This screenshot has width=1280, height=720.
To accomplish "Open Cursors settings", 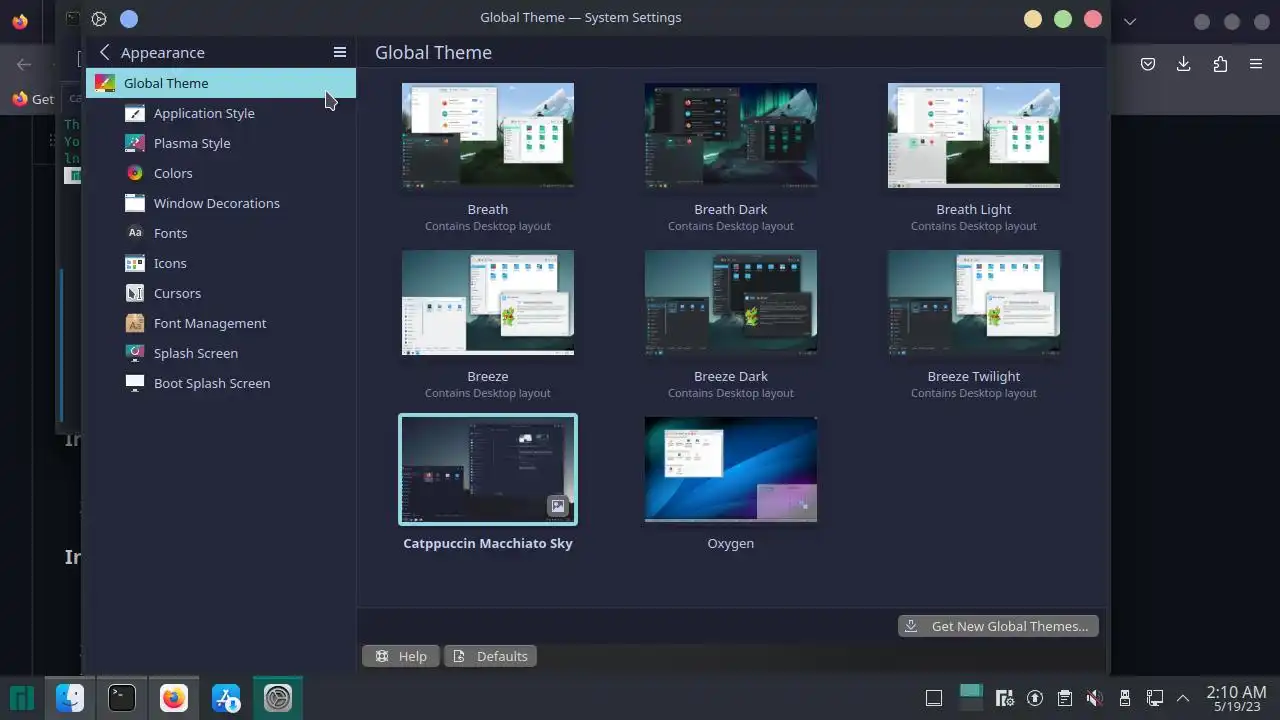I will [x=221, y=293].
